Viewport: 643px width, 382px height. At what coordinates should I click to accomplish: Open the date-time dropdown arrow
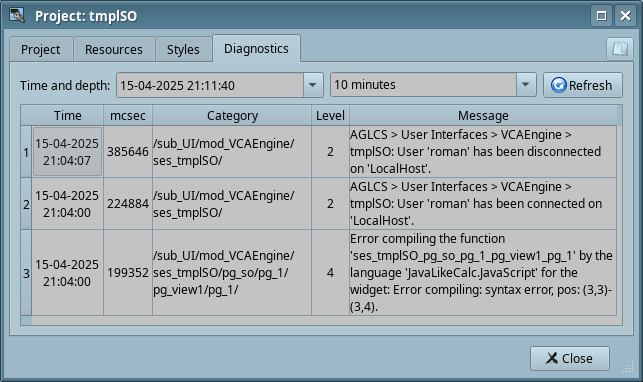(x=312, y=85)
